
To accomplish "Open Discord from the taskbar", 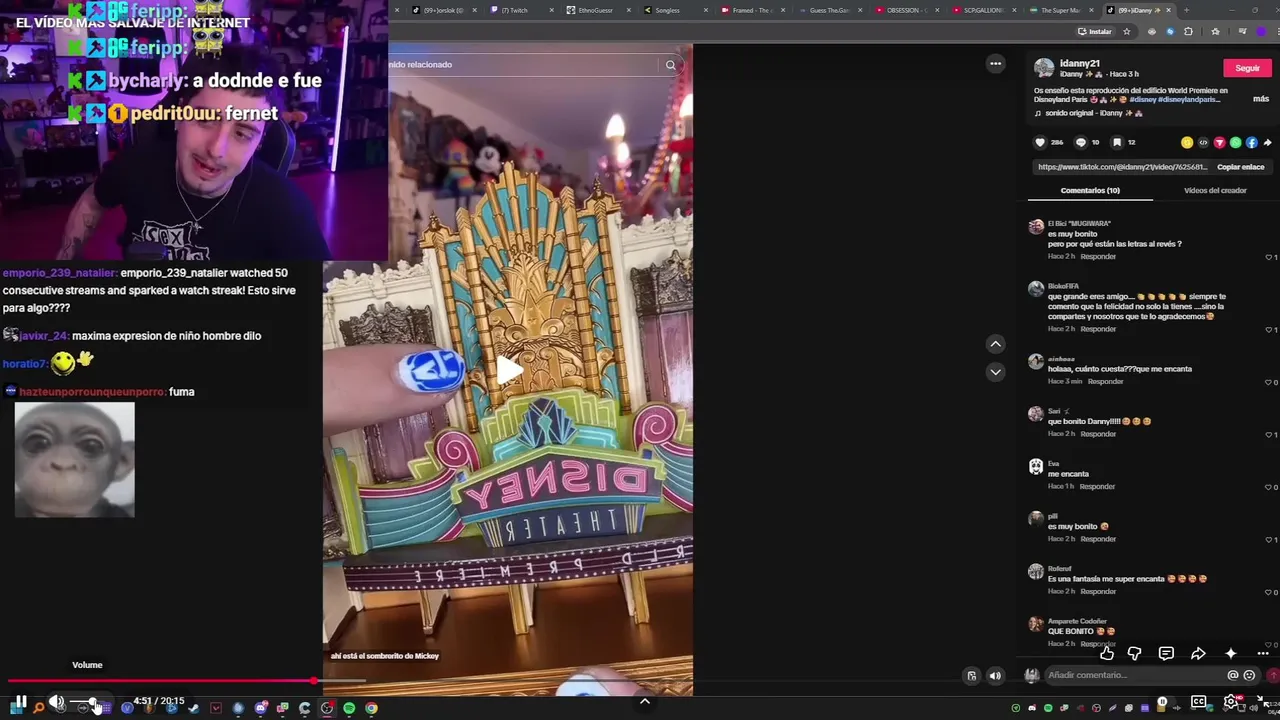I will point(260,708).
